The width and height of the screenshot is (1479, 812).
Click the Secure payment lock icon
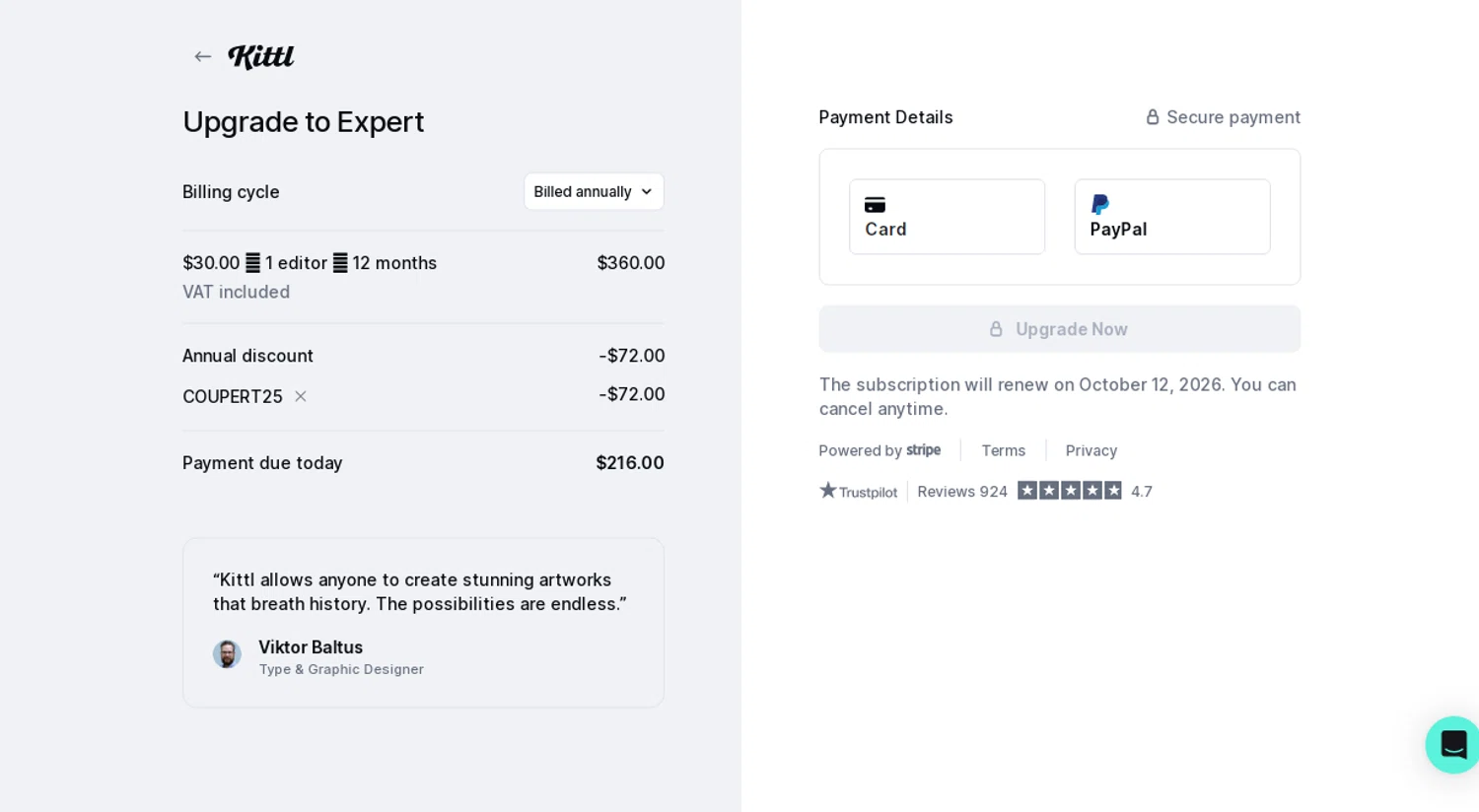click(x=1152, y=117)
